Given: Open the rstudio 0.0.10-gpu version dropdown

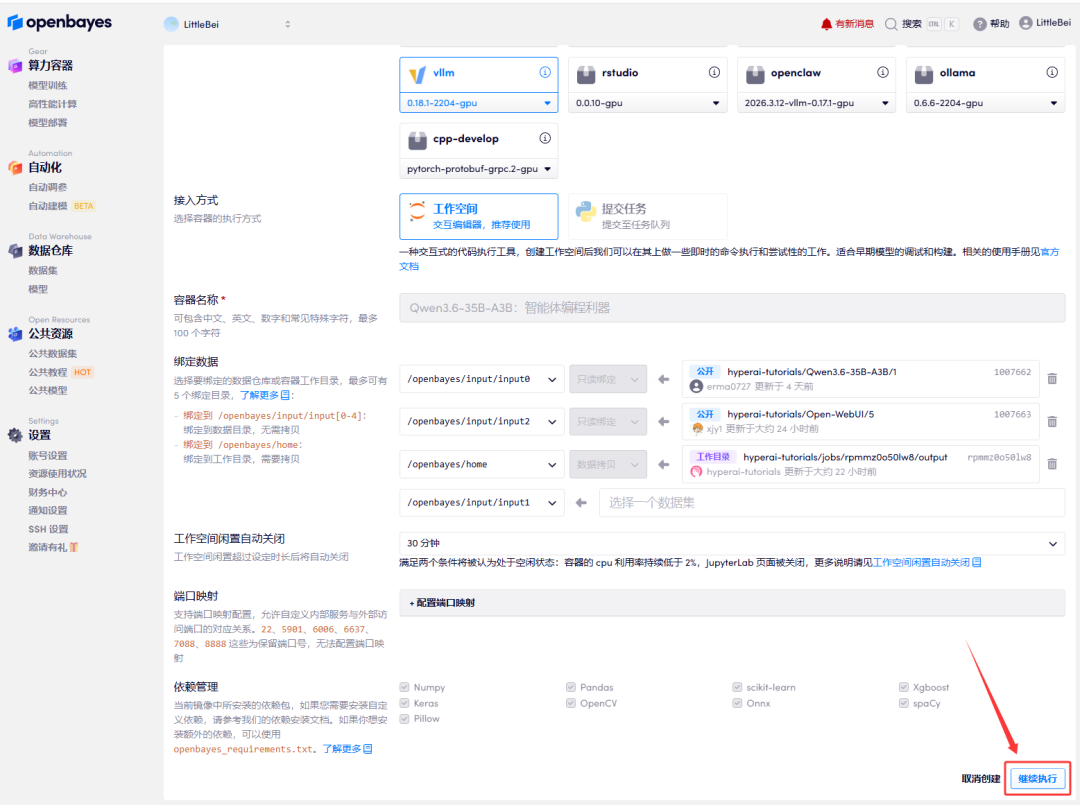Looking at the screenshot, I should point(647,103).
